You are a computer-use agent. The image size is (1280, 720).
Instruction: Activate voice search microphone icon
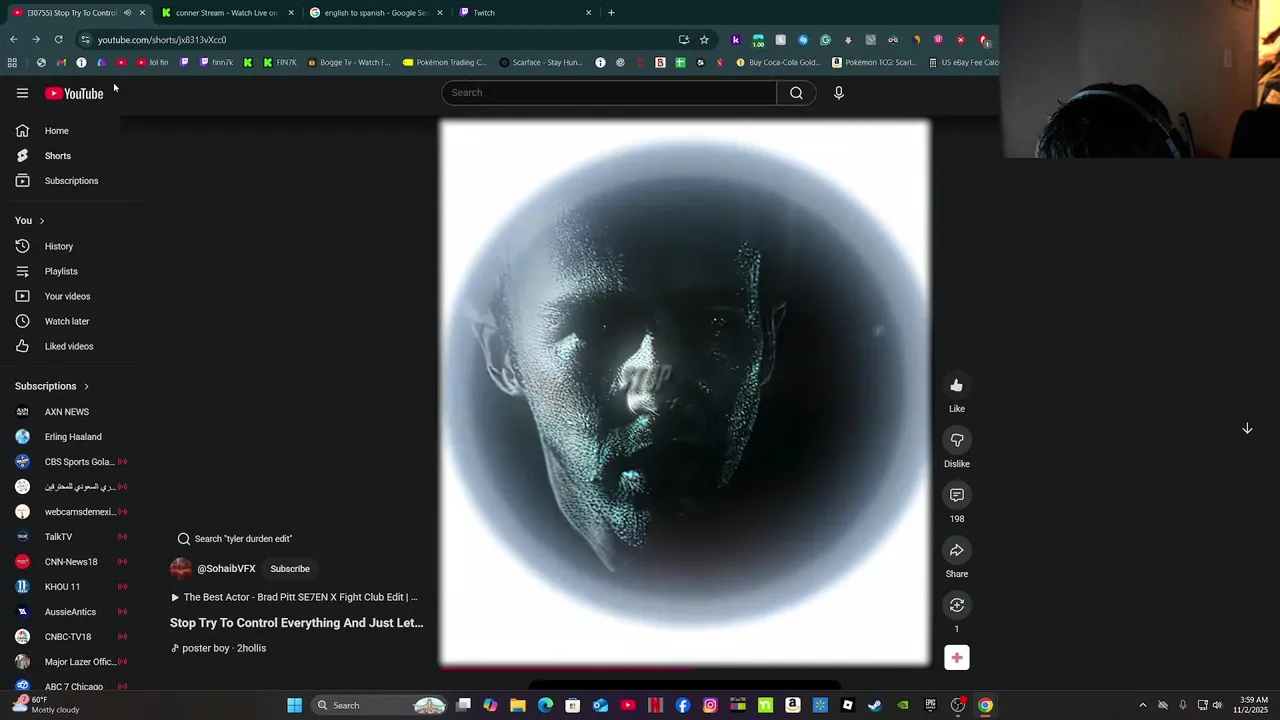tap(839, 93)
